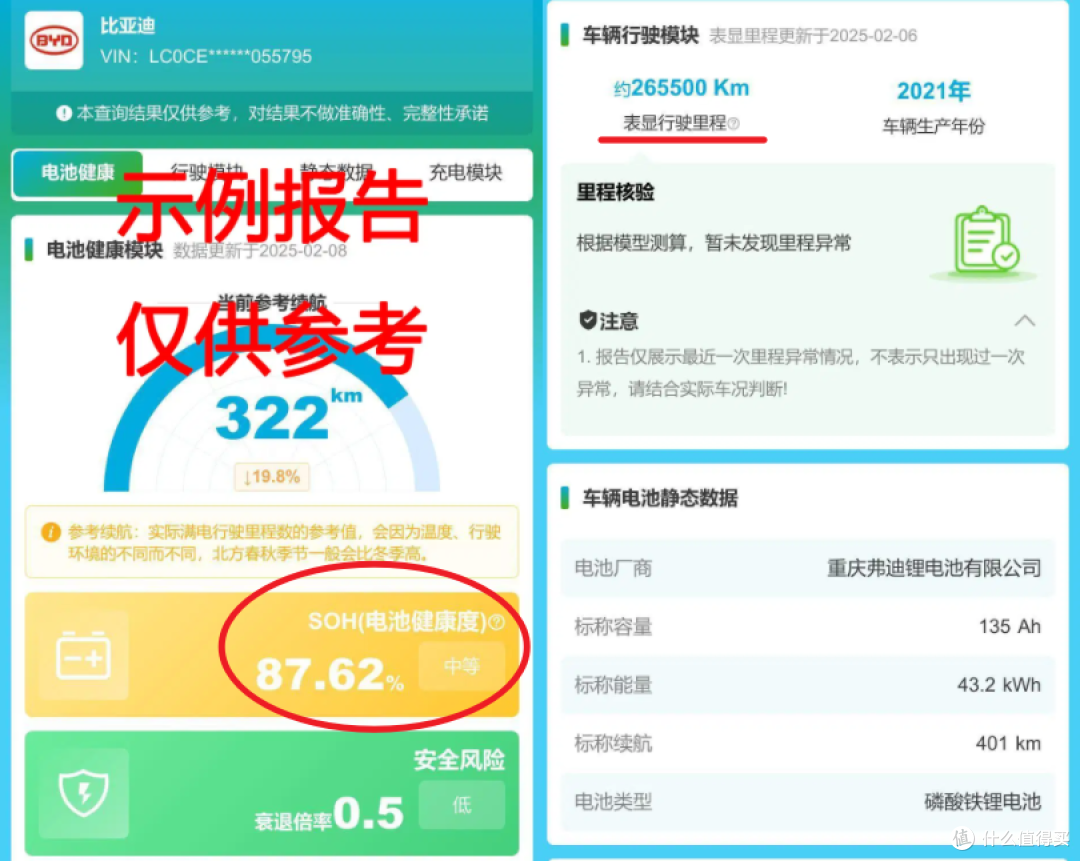Click the 标称续航 row label

pyautogui.click(x=613, y=743)
